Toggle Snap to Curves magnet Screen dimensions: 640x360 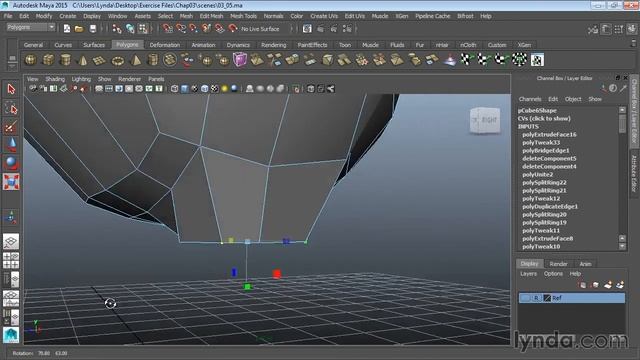click(180, 29)
